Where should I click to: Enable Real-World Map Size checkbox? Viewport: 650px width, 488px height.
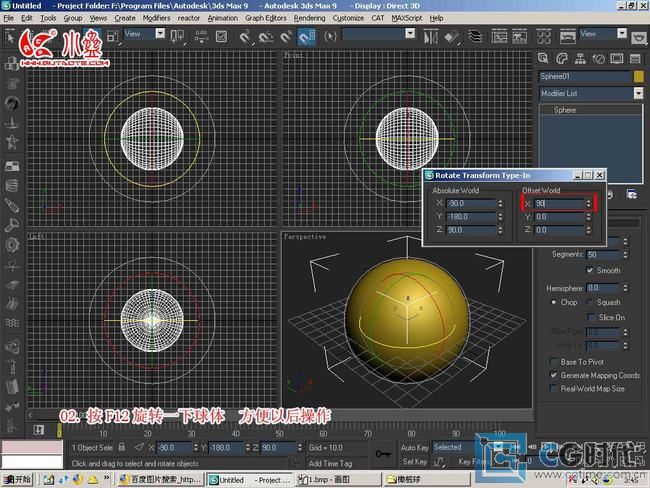(x=553, y=388)
